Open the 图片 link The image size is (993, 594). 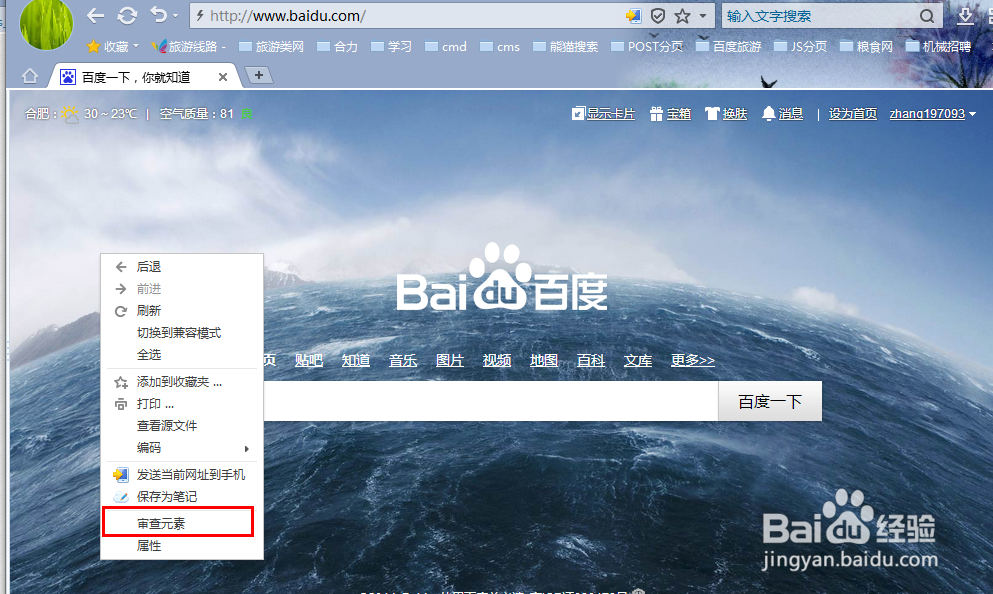(450, 360)
